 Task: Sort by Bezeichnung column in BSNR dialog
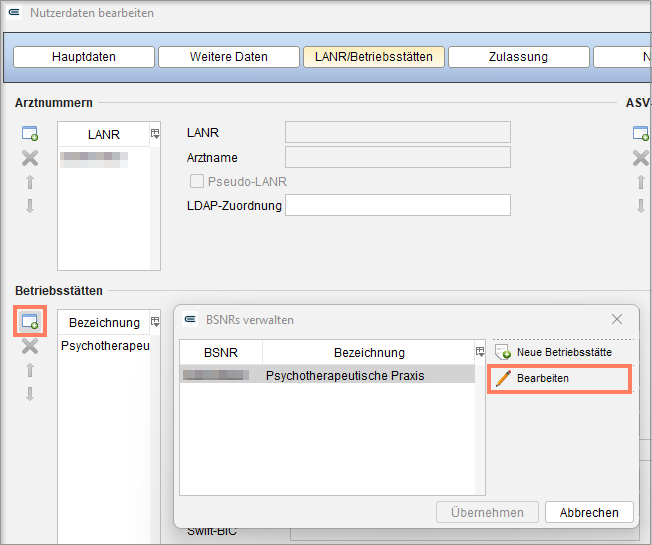click(369, 353)
